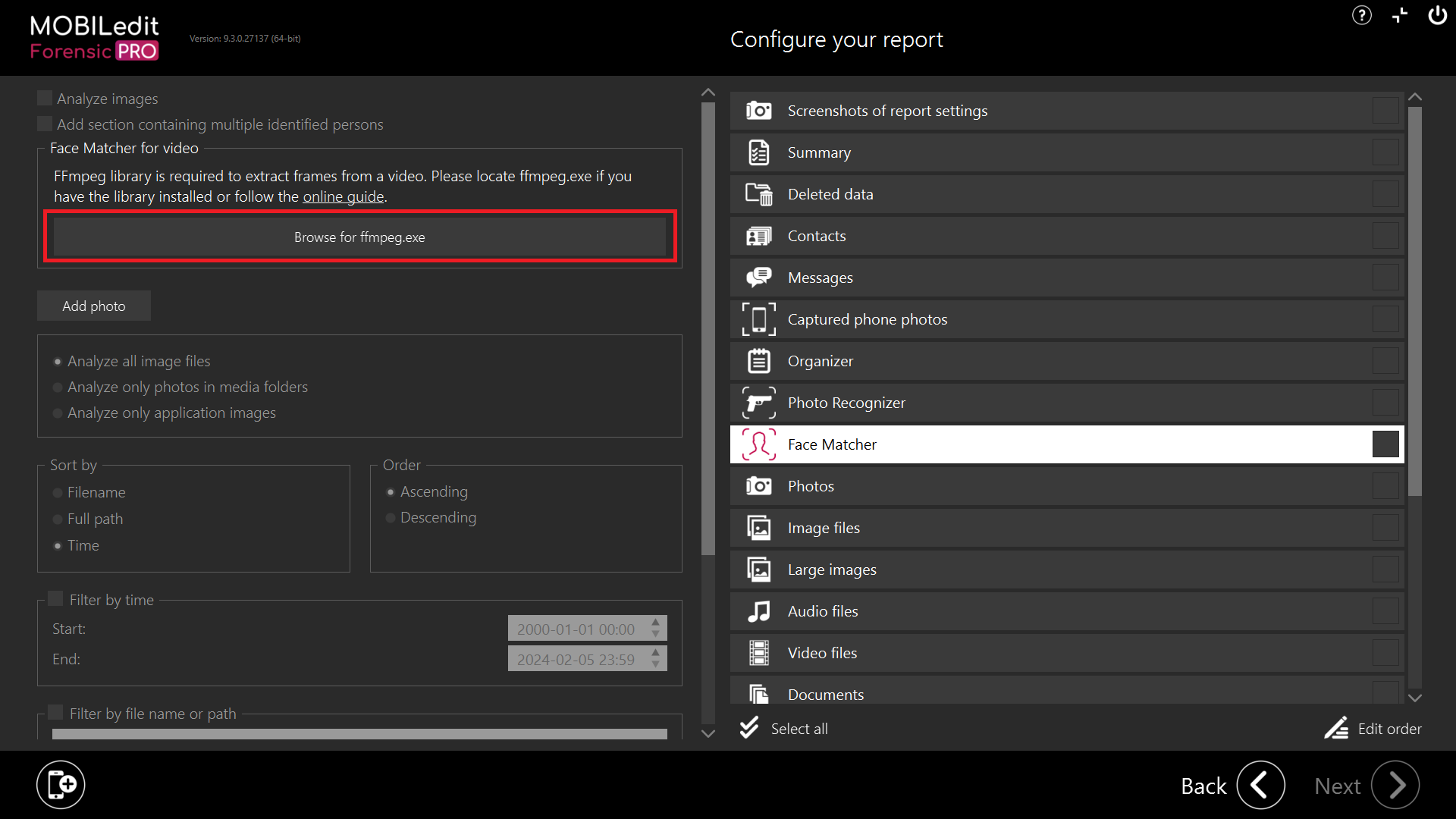The image size is (1456, 819).
Task: Click the Select all checkmark icon
Action: (x=749, y=728)
